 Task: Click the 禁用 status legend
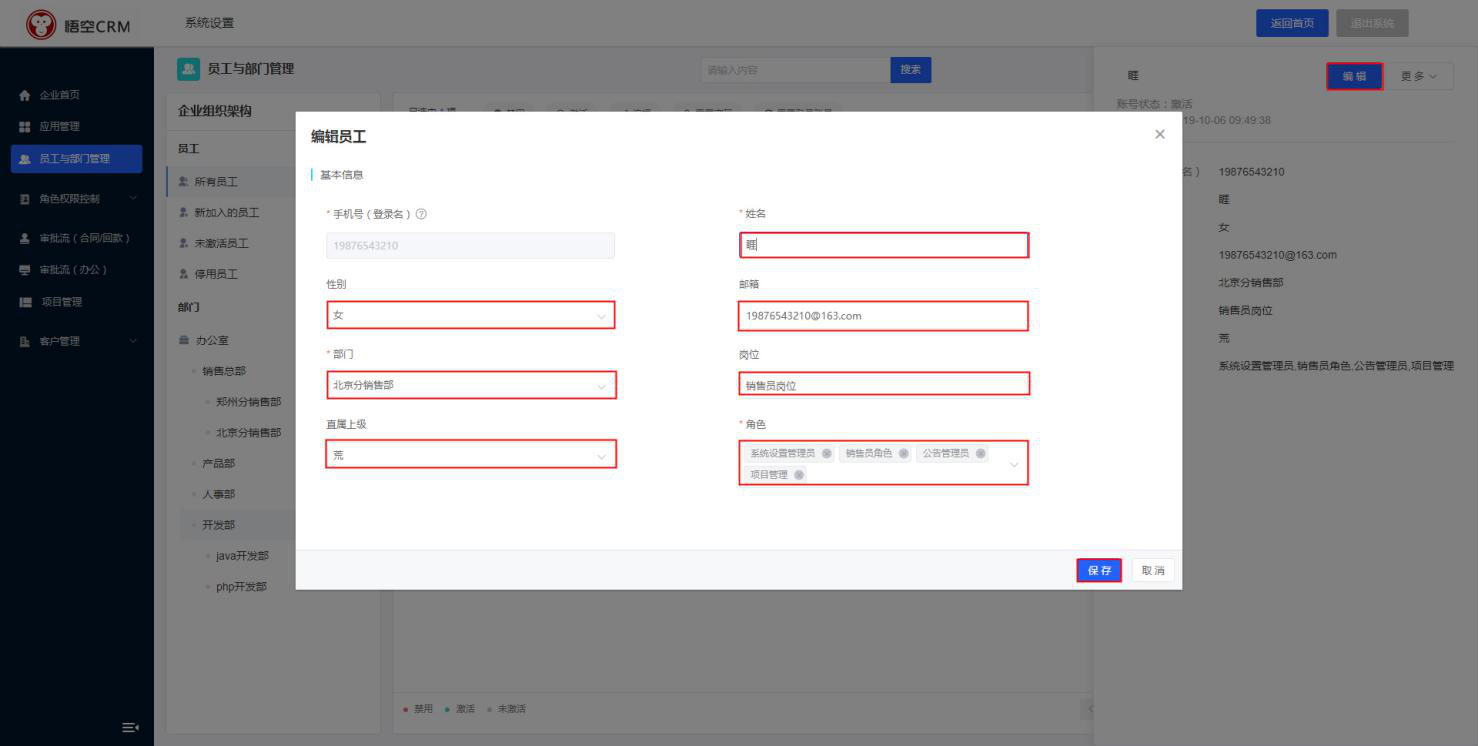click(419, 709)
